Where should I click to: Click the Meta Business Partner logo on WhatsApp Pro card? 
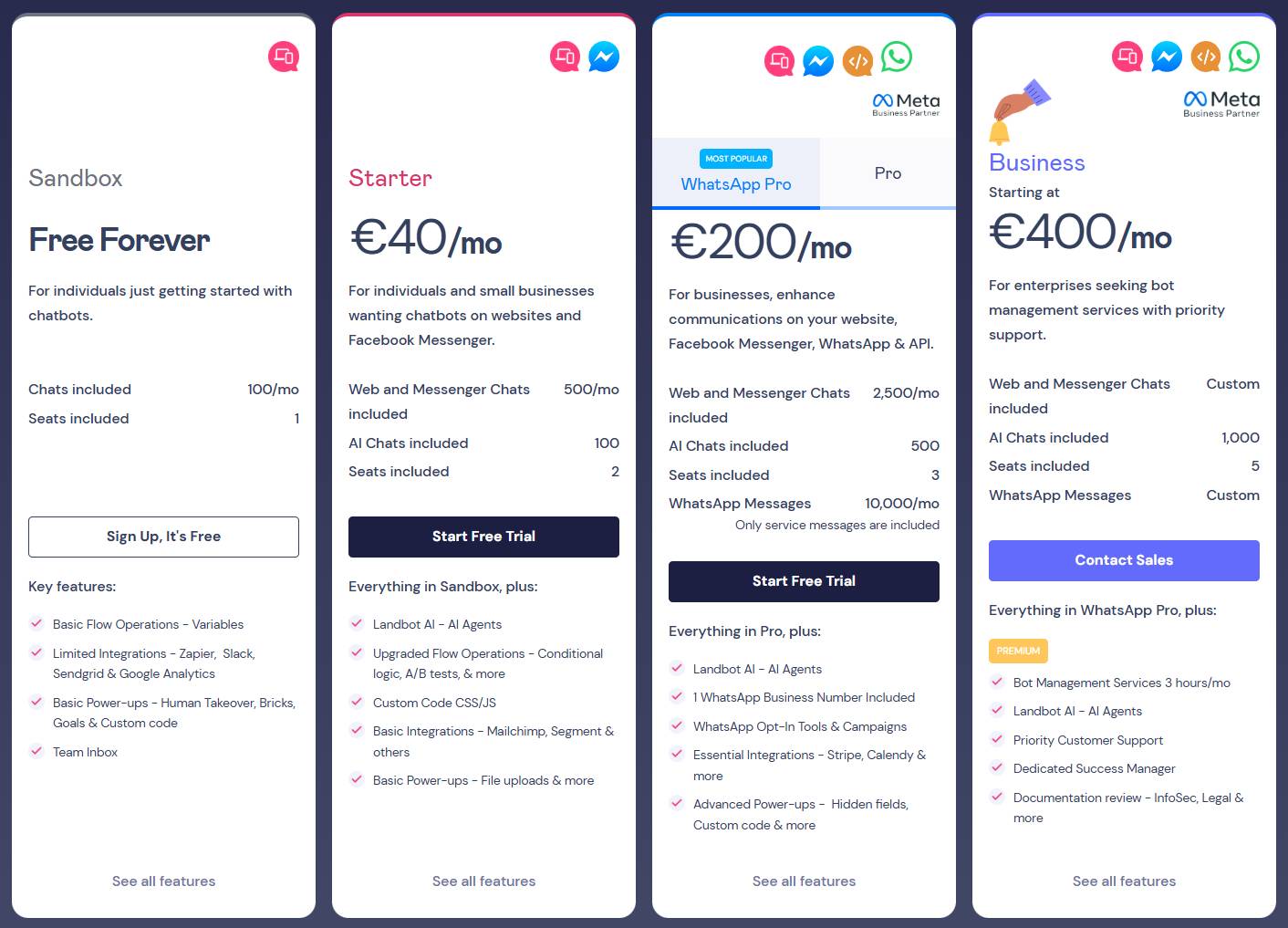tap(906, 103)
